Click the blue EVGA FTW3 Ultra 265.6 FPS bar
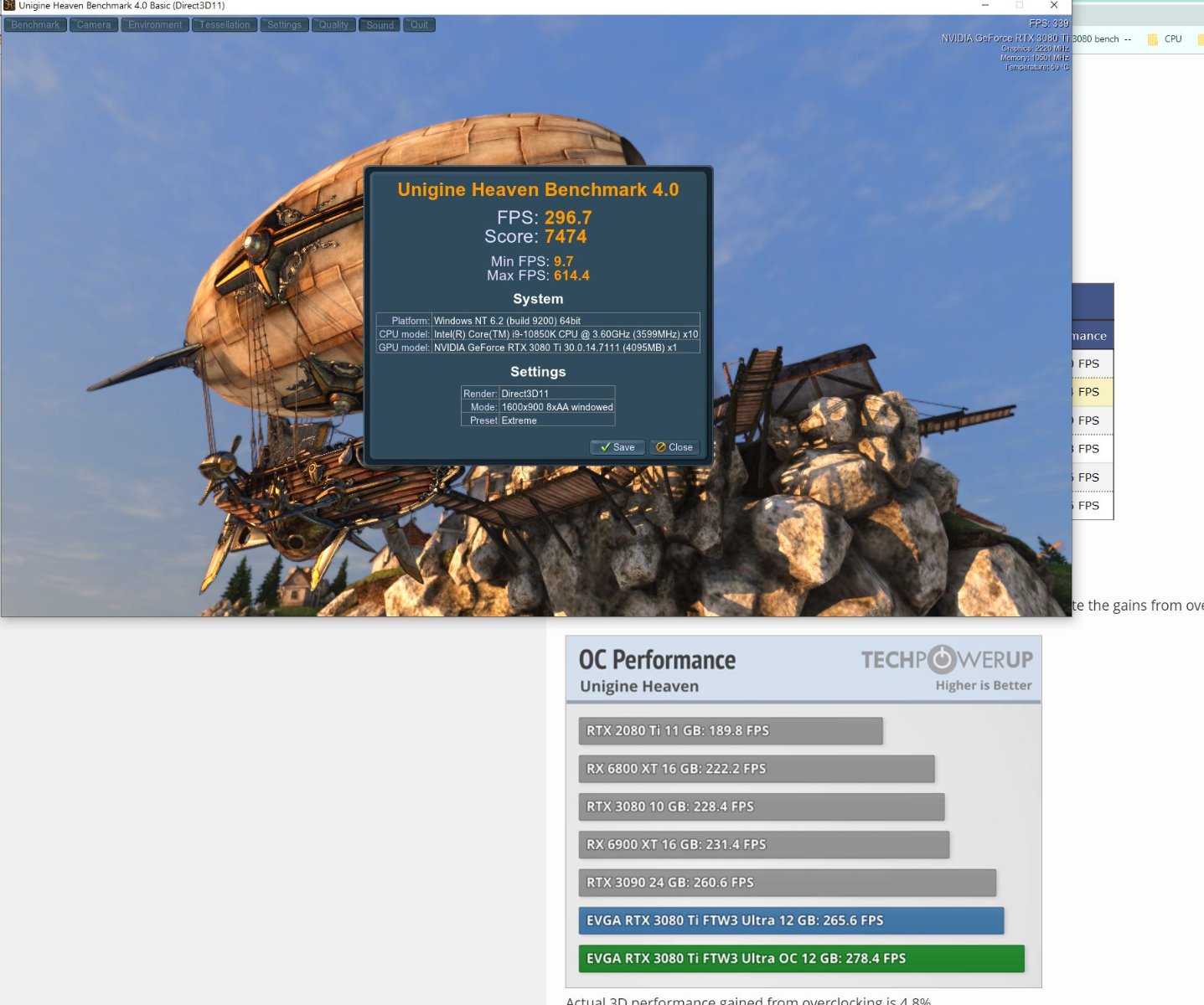The width and height of the screenshot is (1204, 1005). click(x=791, y=920)
